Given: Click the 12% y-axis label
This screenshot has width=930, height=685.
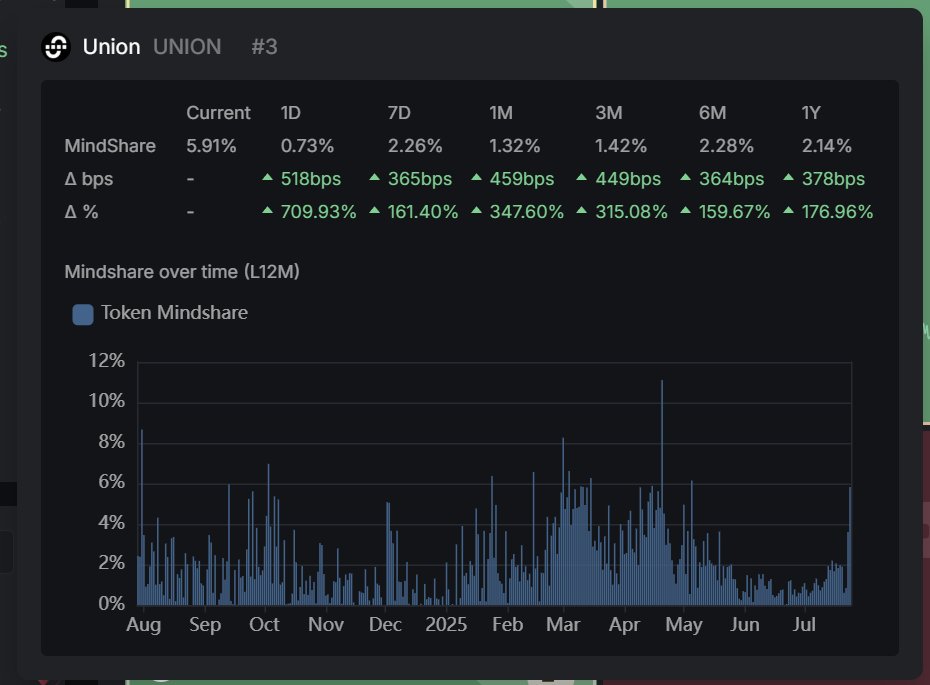Looking at the screenshot, I should [107, 361].
